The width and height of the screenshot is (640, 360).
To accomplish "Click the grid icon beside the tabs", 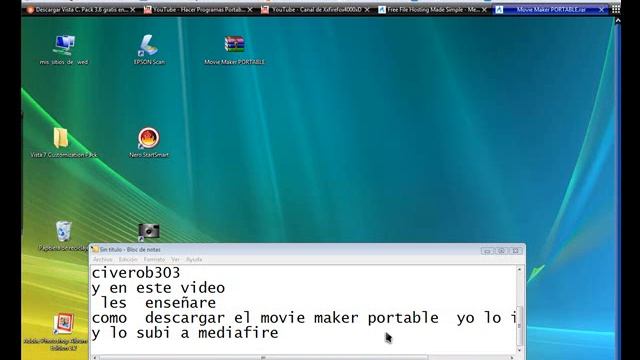I will [616, 9].
